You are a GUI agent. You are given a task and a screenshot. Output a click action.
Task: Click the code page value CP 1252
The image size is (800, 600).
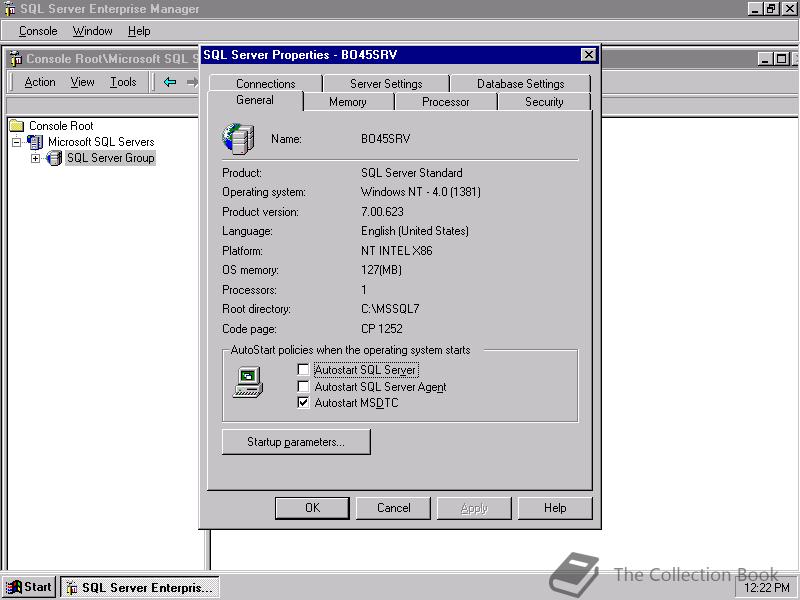click(382, 329)
